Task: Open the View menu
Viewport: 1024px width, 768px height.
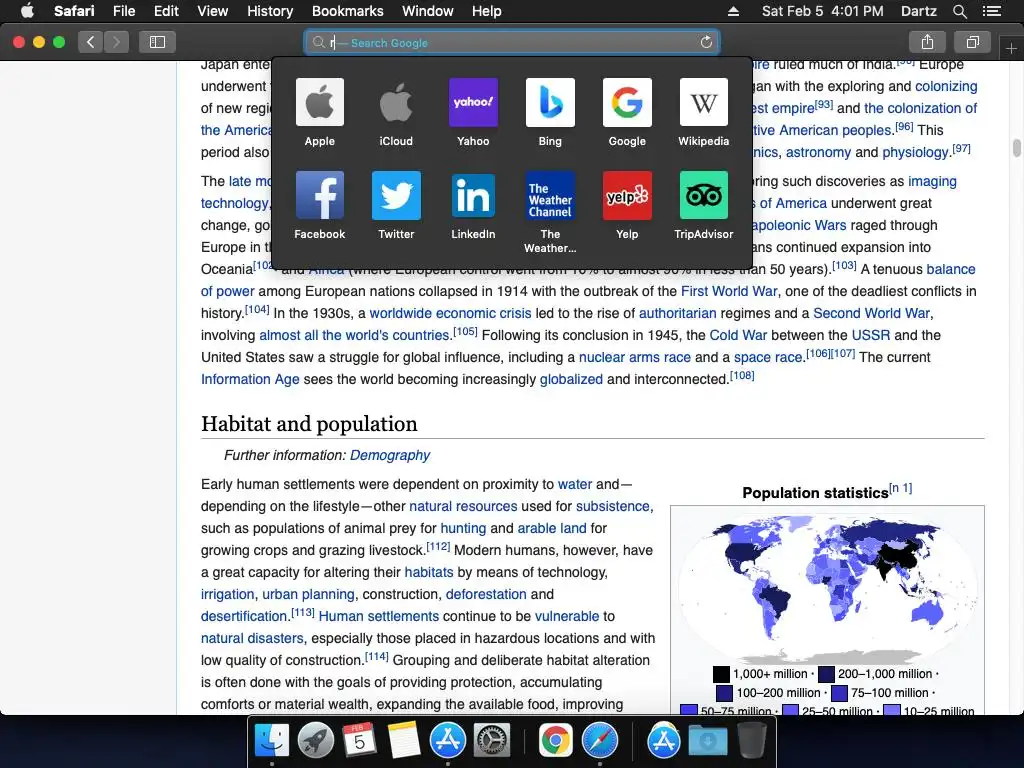Action: coord(212,11)
